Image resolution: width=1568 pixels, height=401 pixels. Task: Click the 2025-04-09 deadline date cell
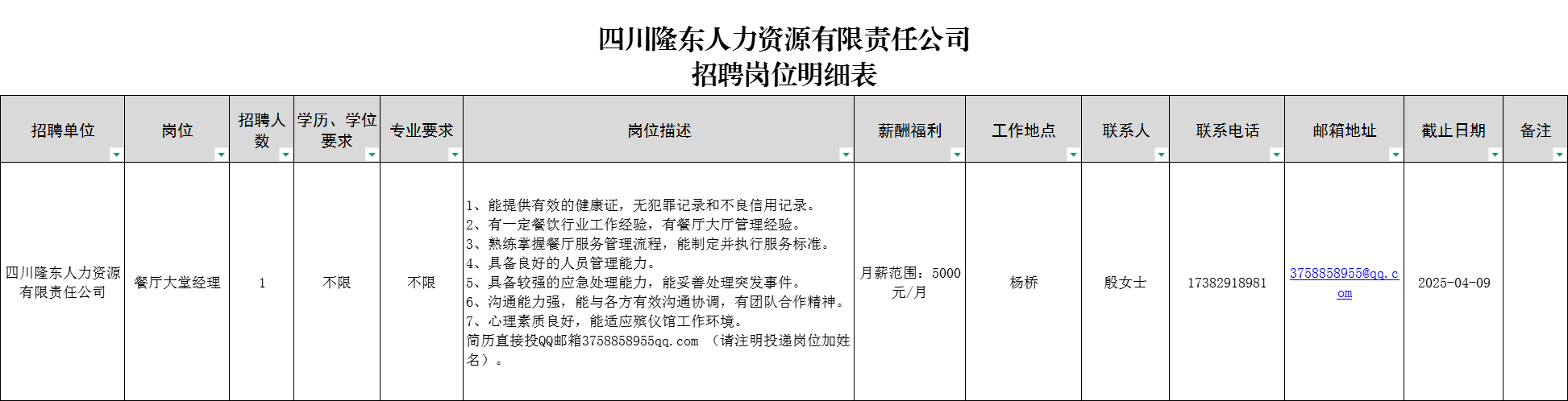(x=1454, y=283)
